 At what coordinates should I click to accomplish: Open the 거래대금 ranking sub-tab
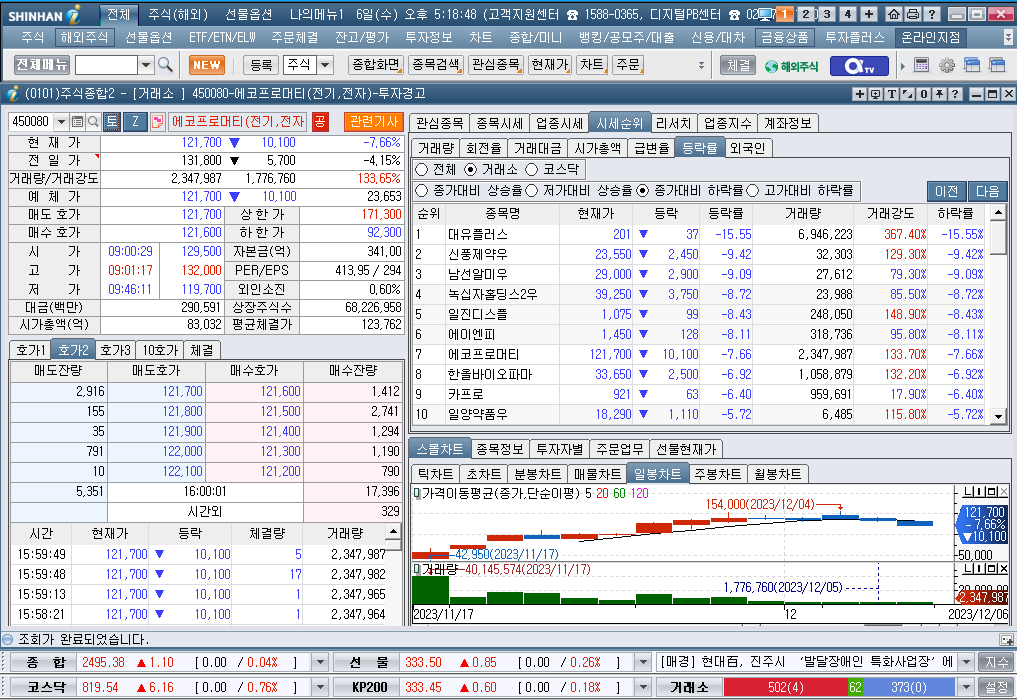(x=538, y=148)
